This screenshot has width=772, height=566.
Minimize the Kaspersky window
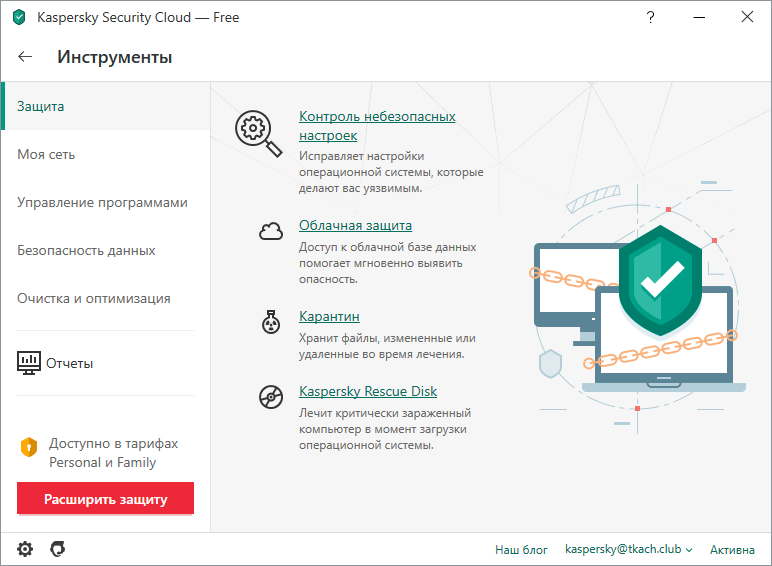(x=699, y=17)
